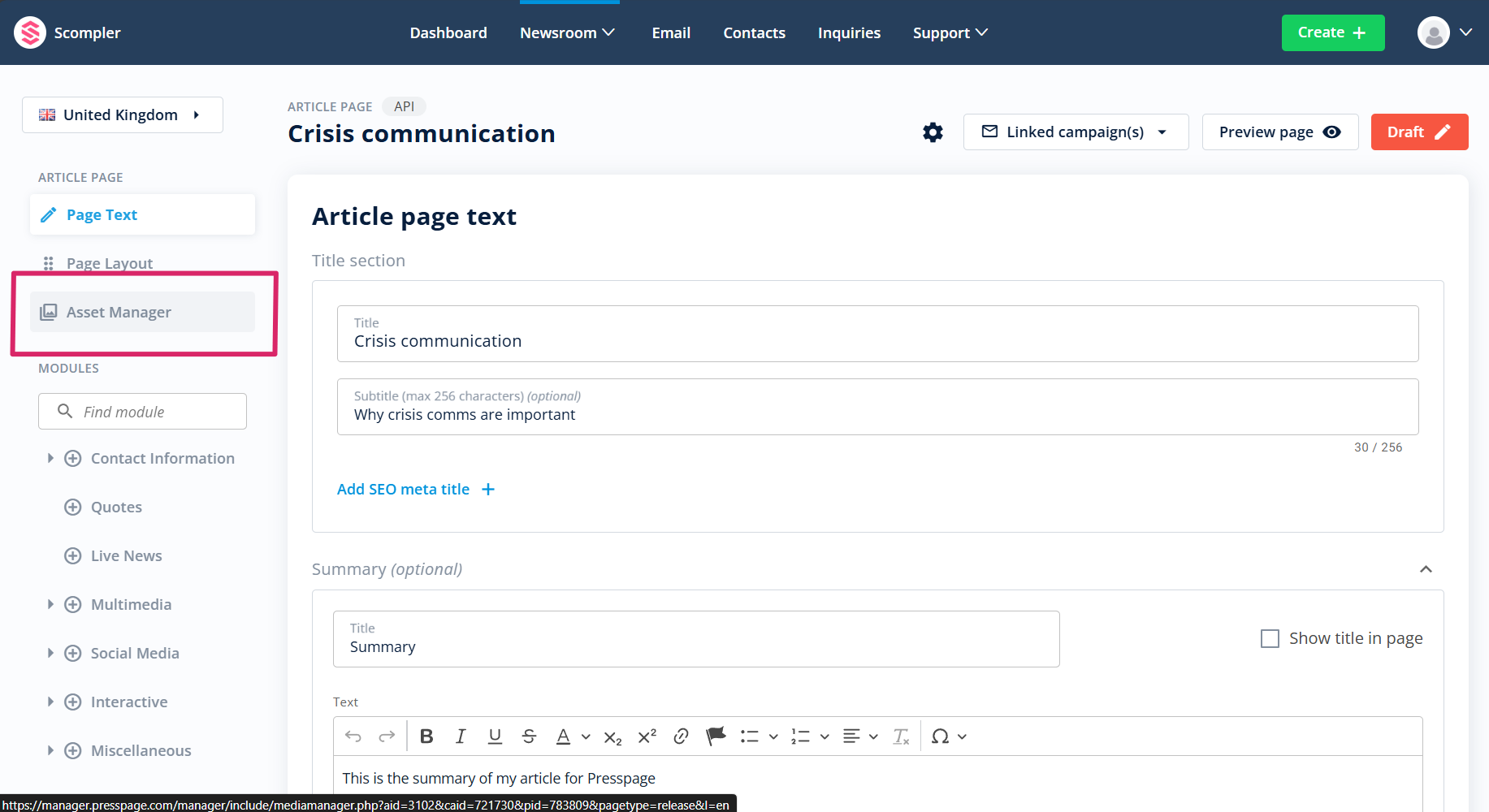Click the Preview page button
Image resolution: width=1489 pixels, height=812 pixels.
click(x=1279, y=132)
